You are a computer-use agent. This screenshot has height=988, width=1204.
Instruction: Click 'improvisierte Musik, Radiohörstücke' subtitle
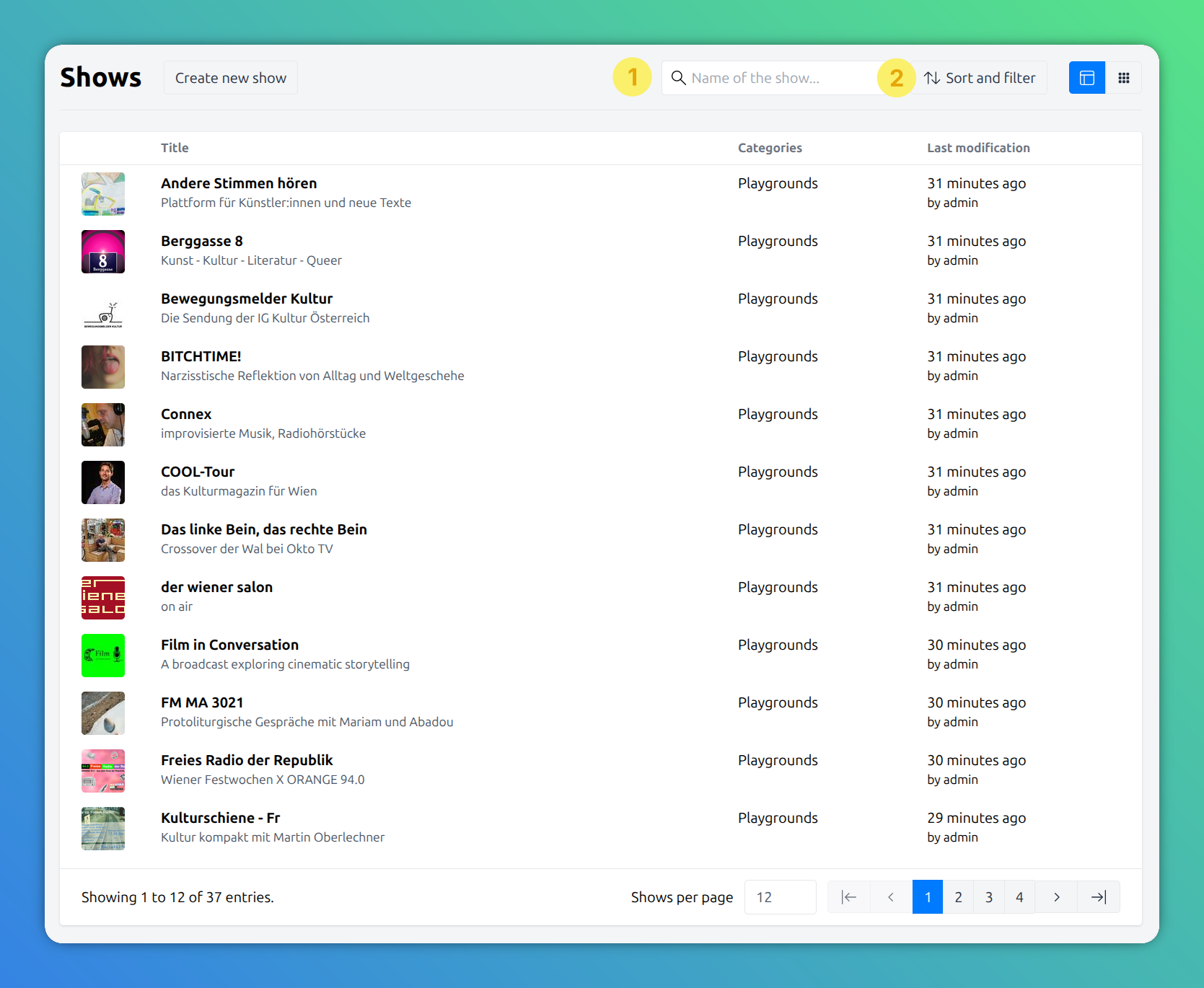pos(263,433)
